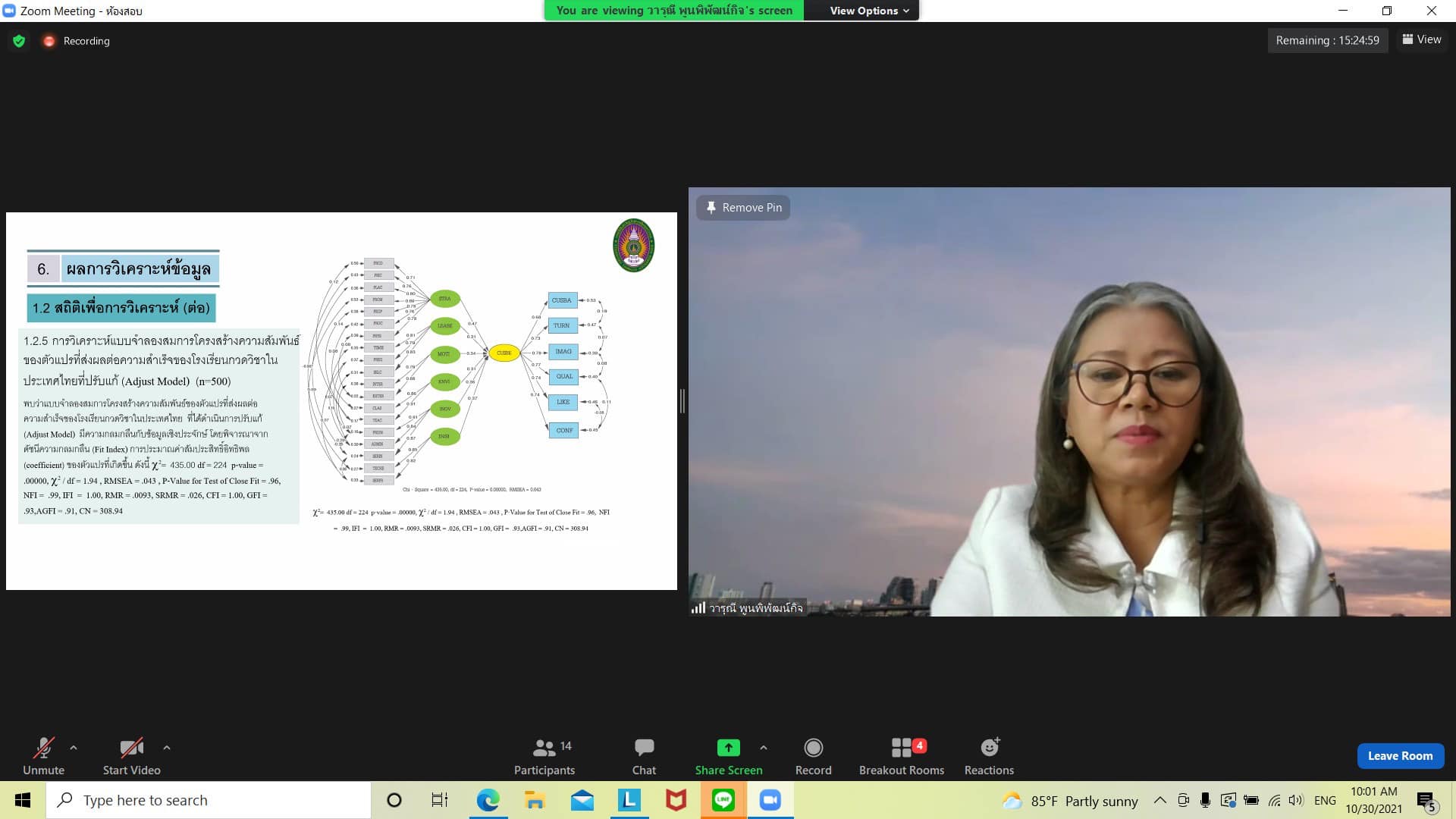Open the LINE app in the taskbar
Screen dimensions: 1456x819
pos(723,800)
